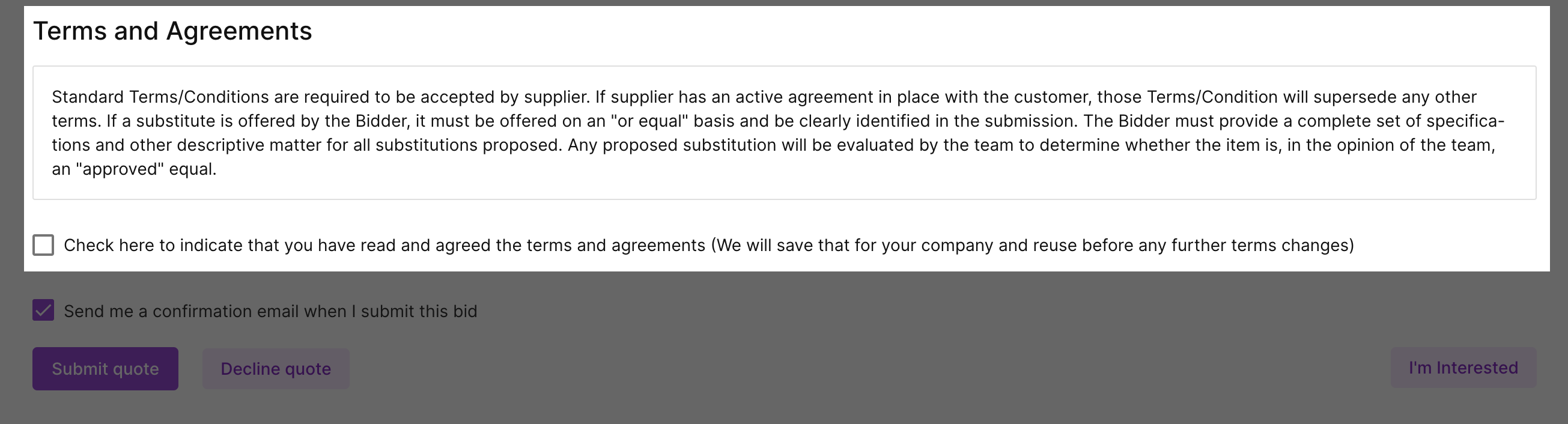The width and height of the screenshot is (1568, 424).
Task: Click the "Send me a confirmation email" label
Action: [x=270, y=312]
